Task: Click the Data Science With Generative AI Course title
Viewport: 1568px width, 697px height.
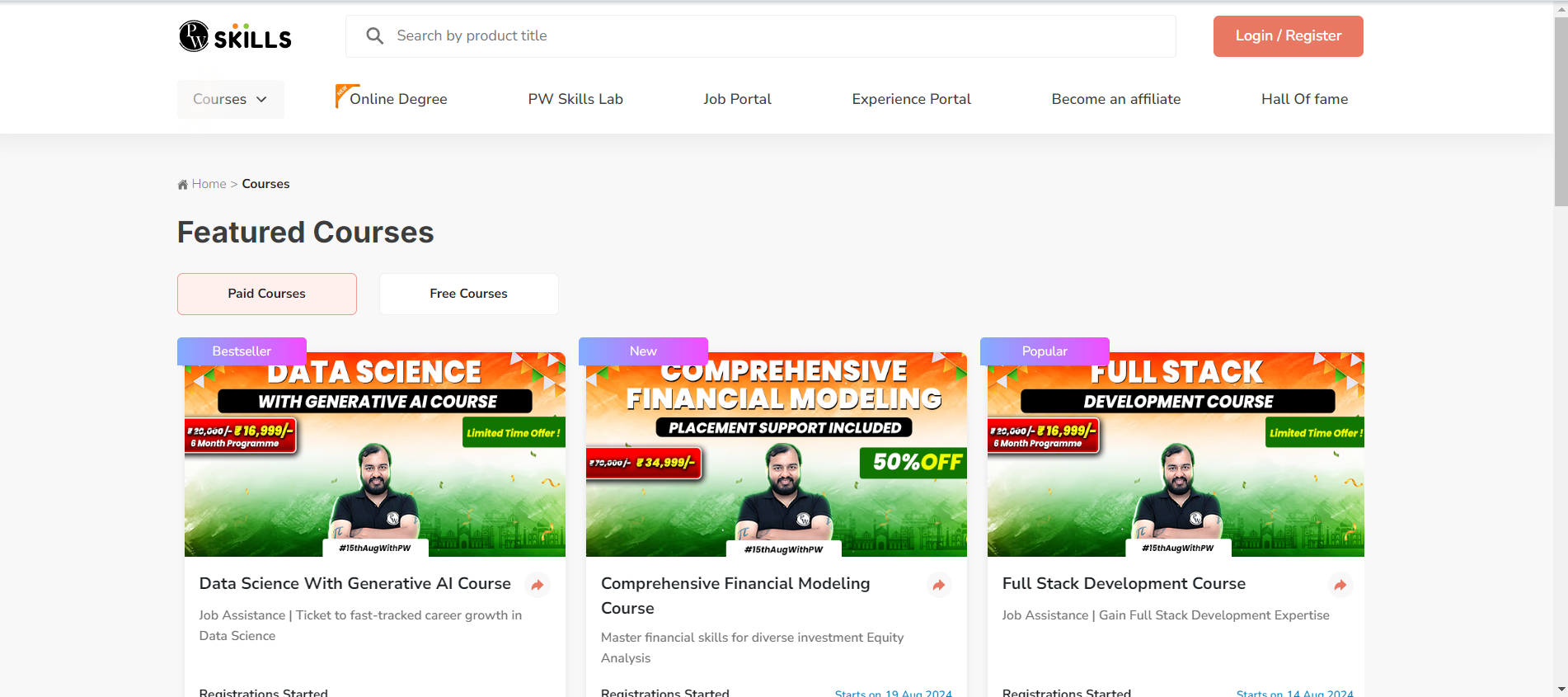Action: coord(355,583)
